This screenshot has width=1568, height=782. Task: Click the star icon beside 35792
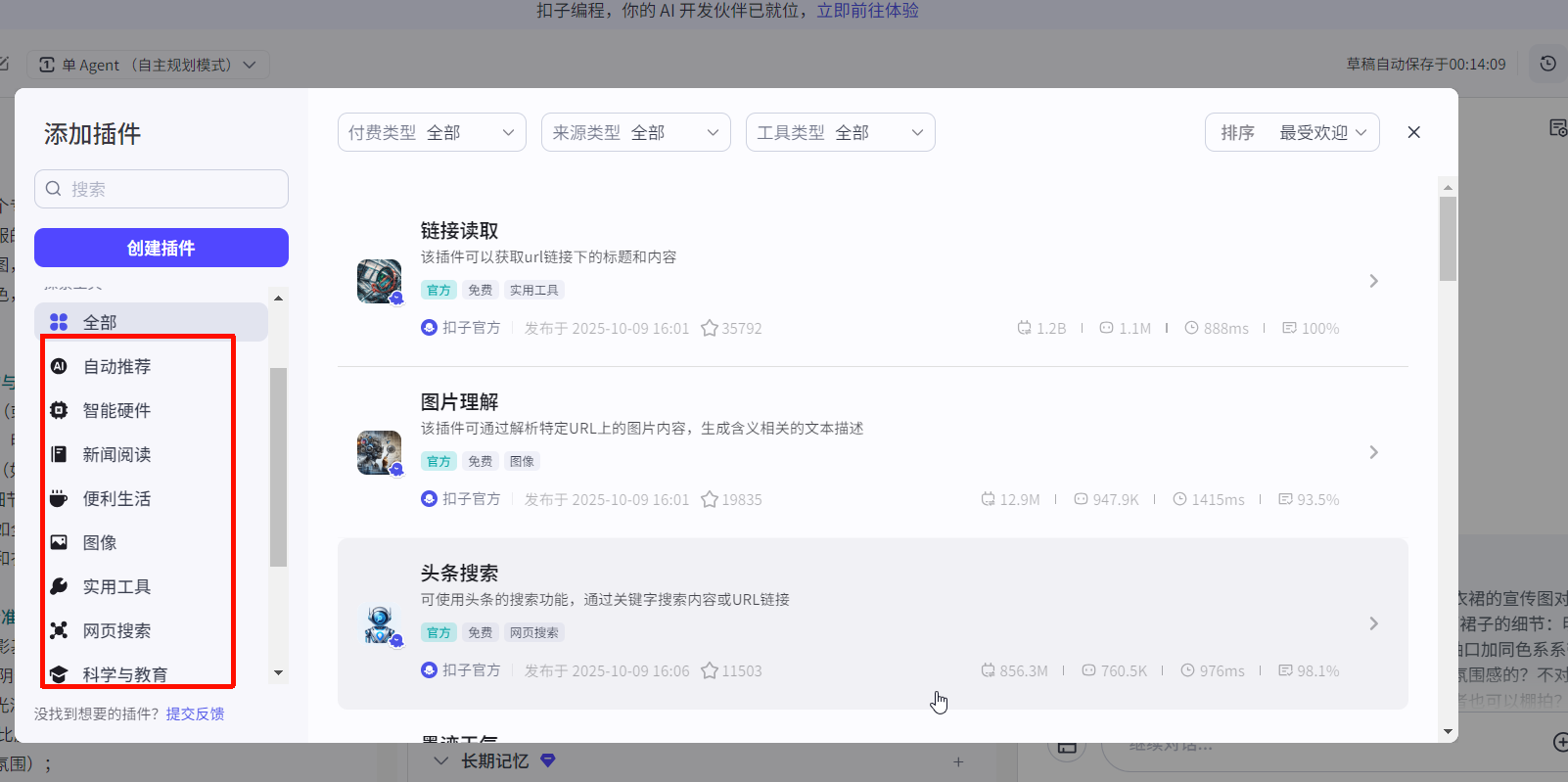(x=710, y=328)
